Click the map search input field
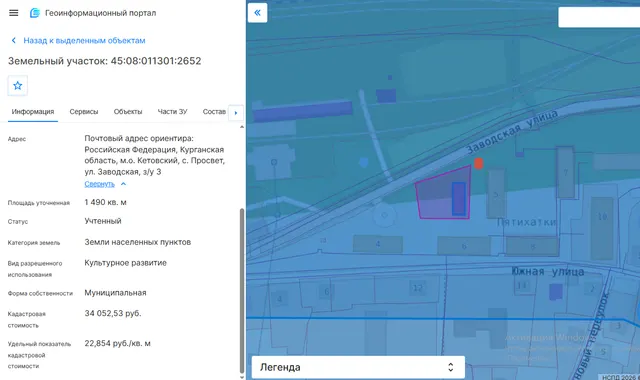 coord(599,17)
